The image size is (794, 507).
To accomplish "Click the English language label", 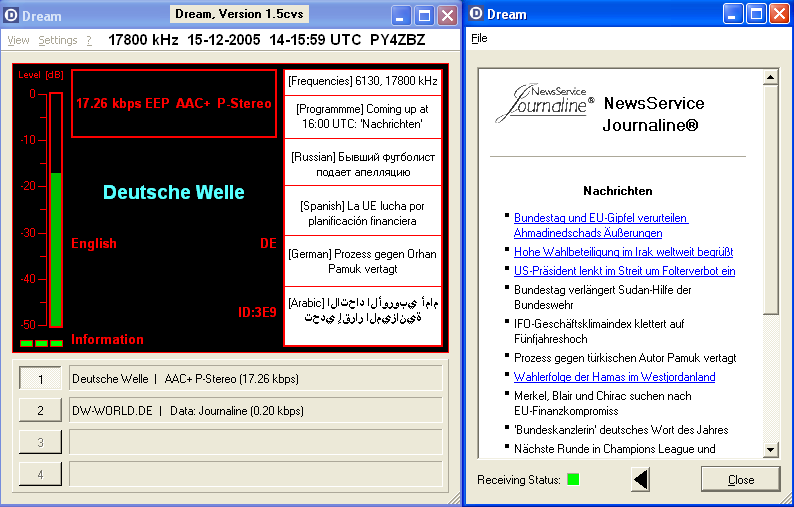I will (94, 244).
